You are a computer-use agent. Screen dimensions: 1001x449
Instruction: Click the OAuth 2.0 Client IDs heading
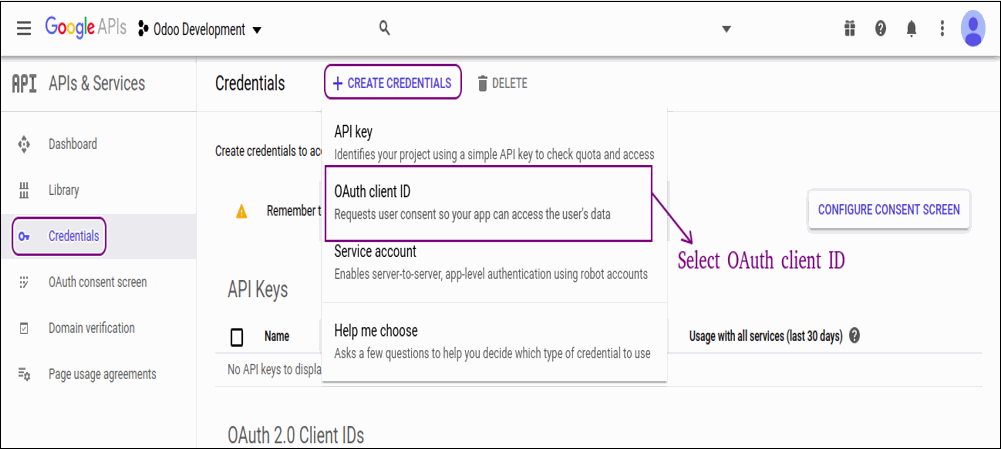pos(296,435)
